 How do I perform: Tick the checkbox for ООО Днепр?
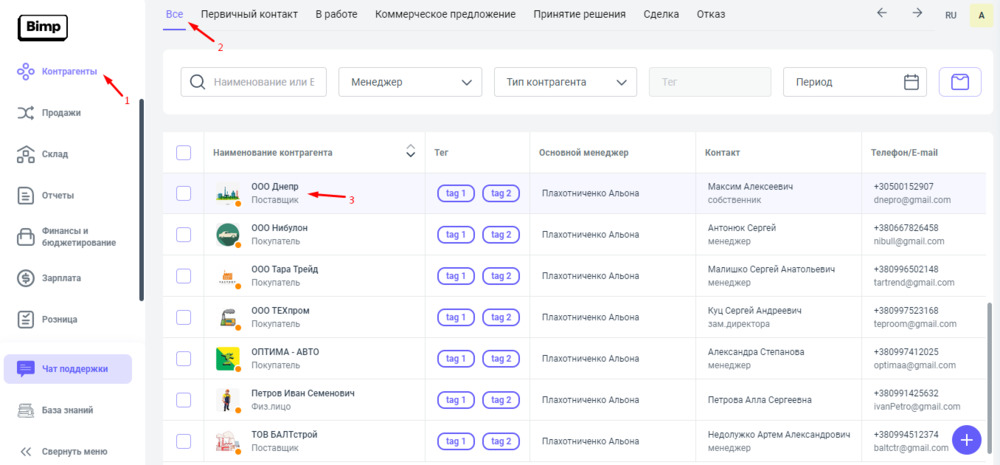[x=183, y=193]
